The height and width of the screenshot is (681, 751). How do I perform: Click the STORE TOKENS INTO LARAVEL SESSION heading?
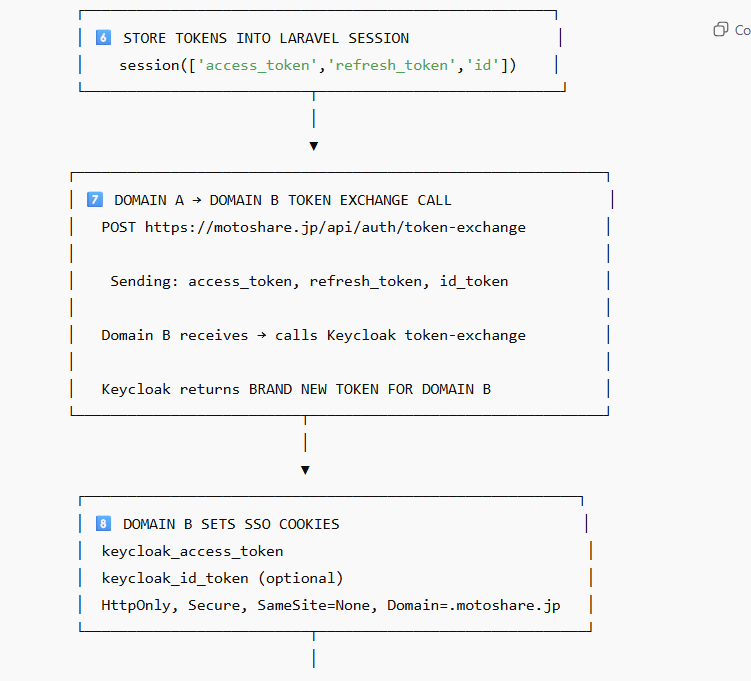266,38
